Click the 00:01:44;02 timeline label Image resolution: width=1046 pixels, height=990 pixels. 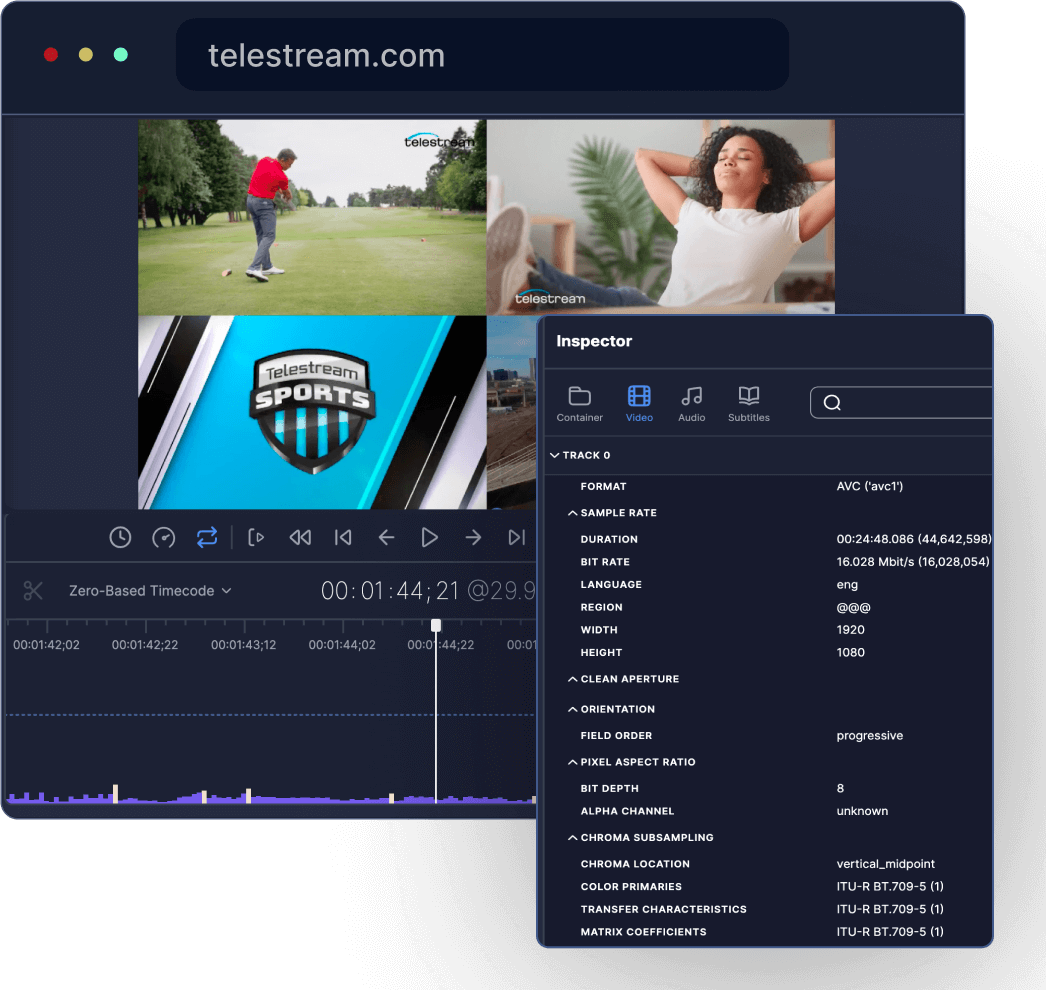pos(342,645)
